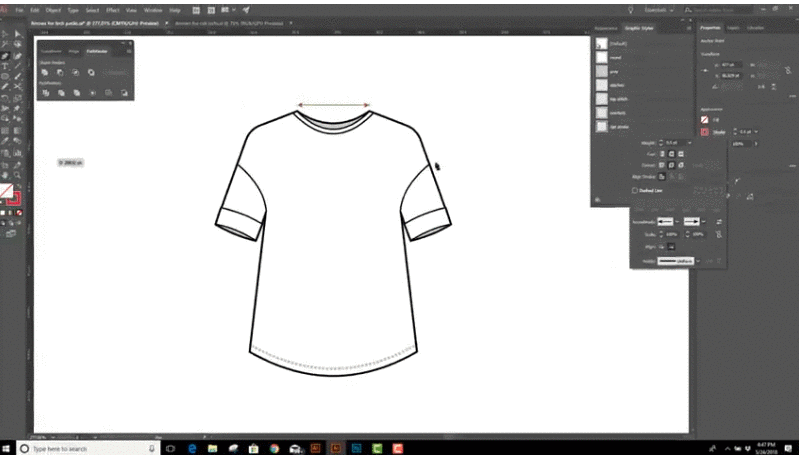Select the Lasso tool
The height and width of the screenshot is (455, 799).
[18, 45]
